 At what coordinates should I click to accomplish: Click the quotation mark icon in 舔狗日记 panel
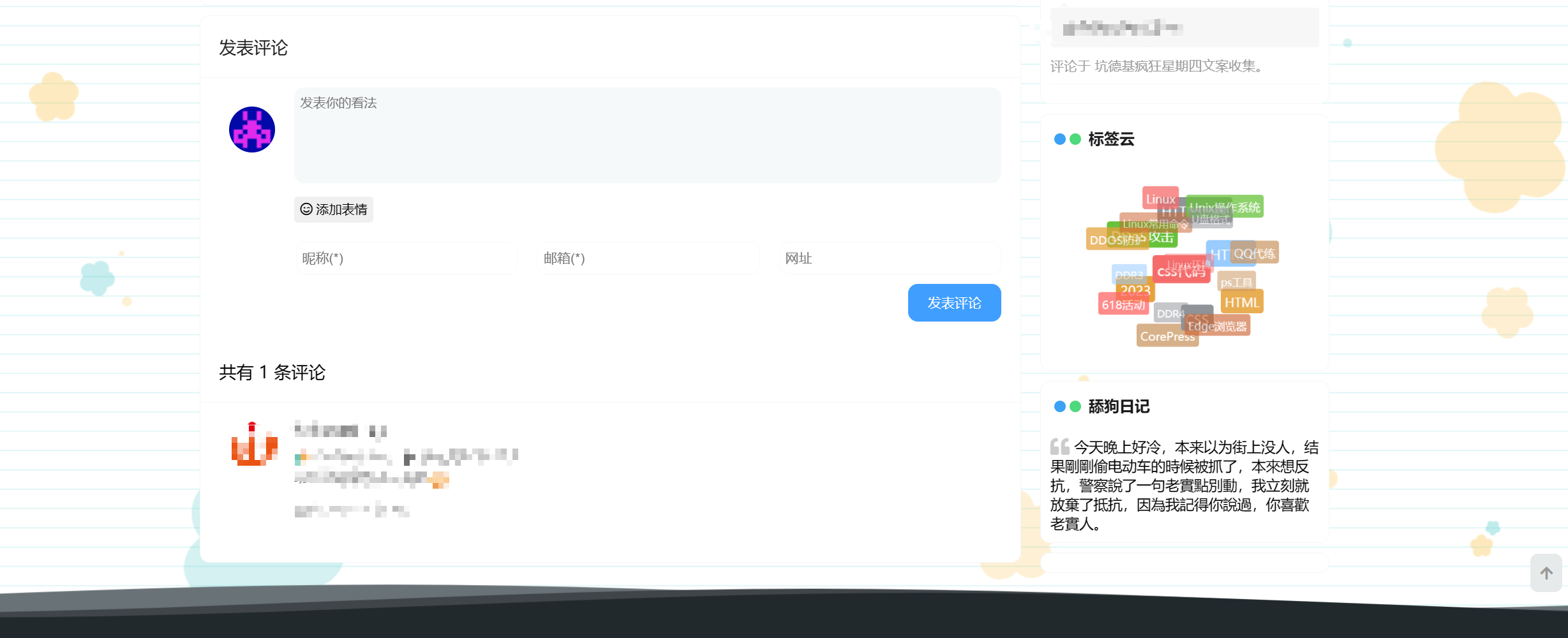point(1059,445)
